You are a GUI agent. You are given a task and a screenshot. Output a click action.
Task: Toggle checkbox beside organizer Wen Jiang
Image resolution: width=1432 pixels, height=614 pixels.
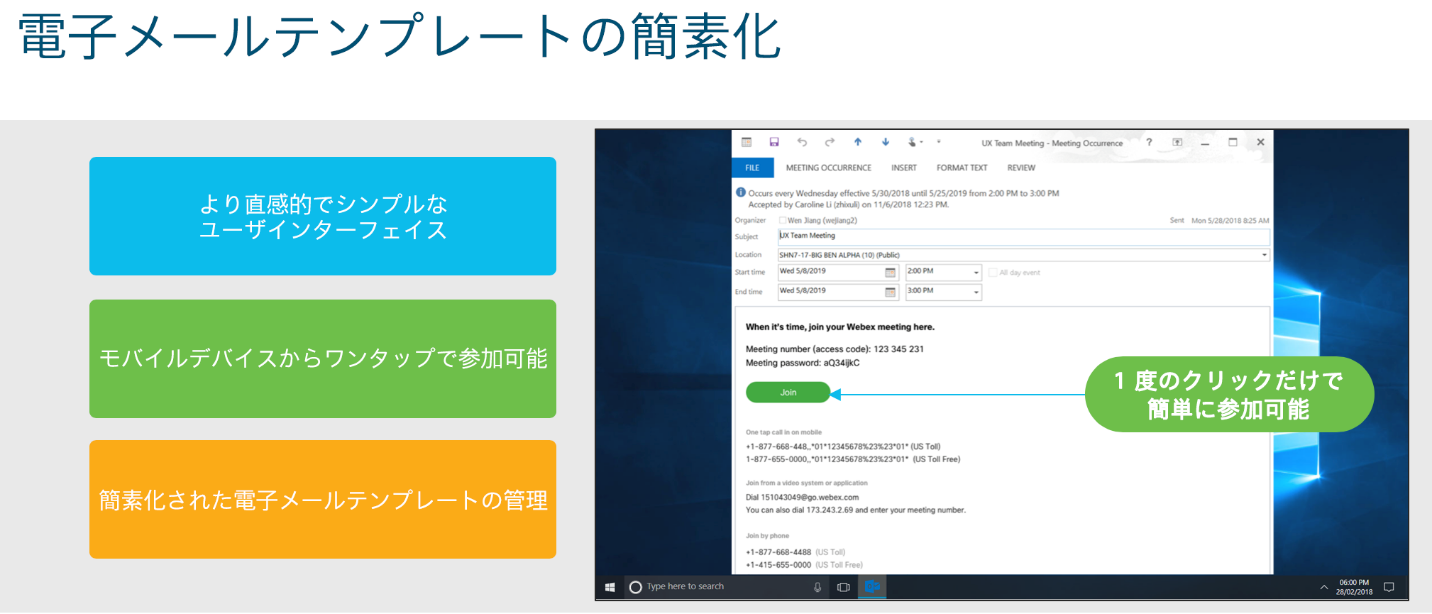(x=782, y=220)
